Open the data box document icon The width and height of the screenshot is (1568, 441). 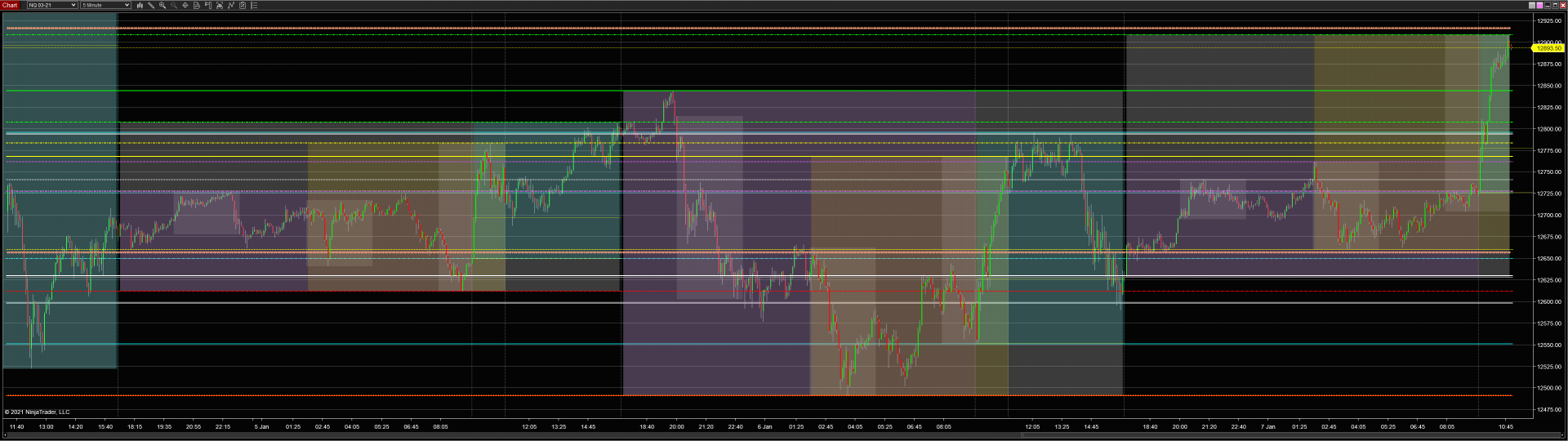tap(197, 5)
